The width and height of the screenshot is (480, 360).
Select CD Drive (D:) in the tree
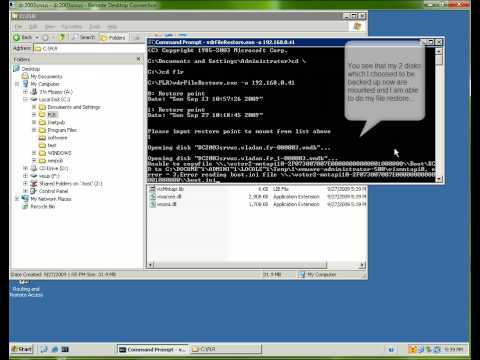click(54, 168)
